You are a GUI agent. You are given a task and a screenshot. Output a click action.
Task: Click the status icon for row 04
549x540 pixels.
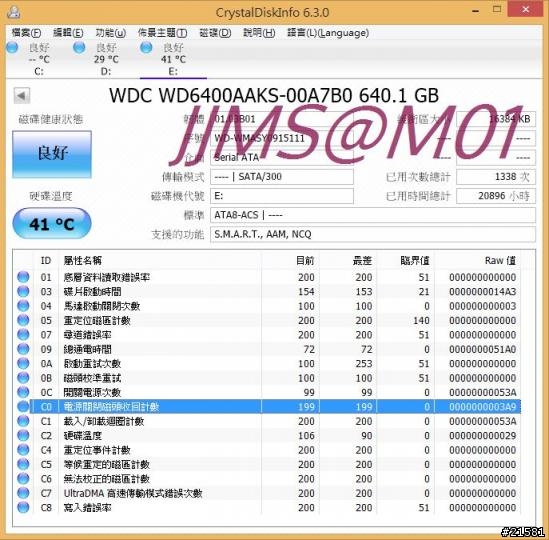pos(23,306)
